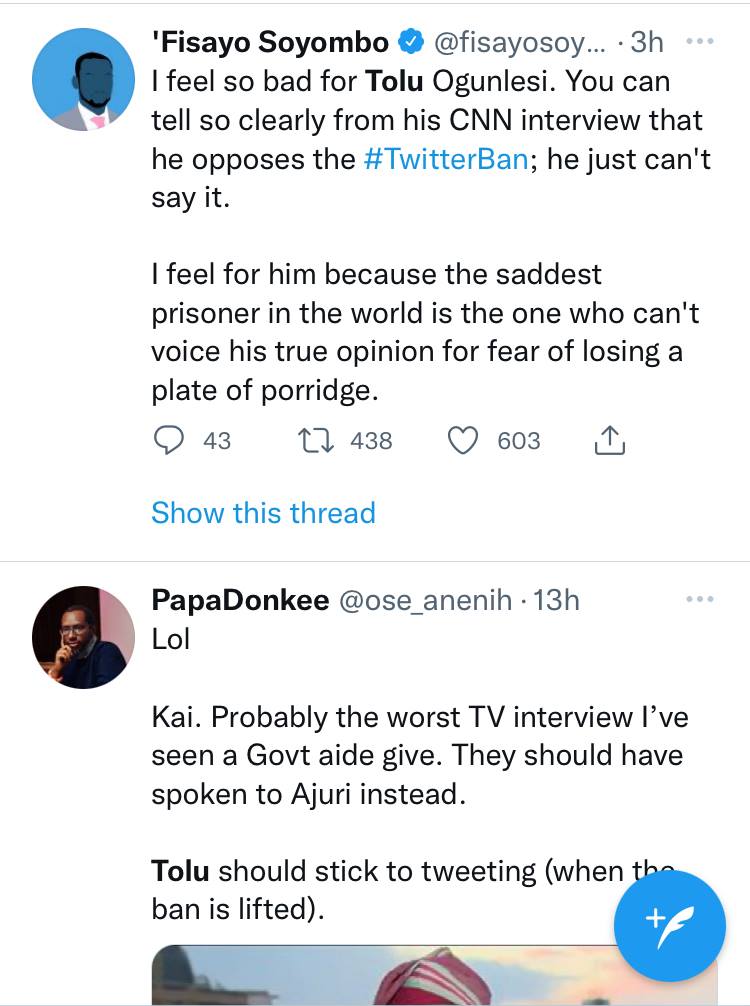Image resolution: width=750 pixels, height=1006 pixels.
Task: Share Fisayo Soyombo's tweet
Action: click(x=609, y=440)
